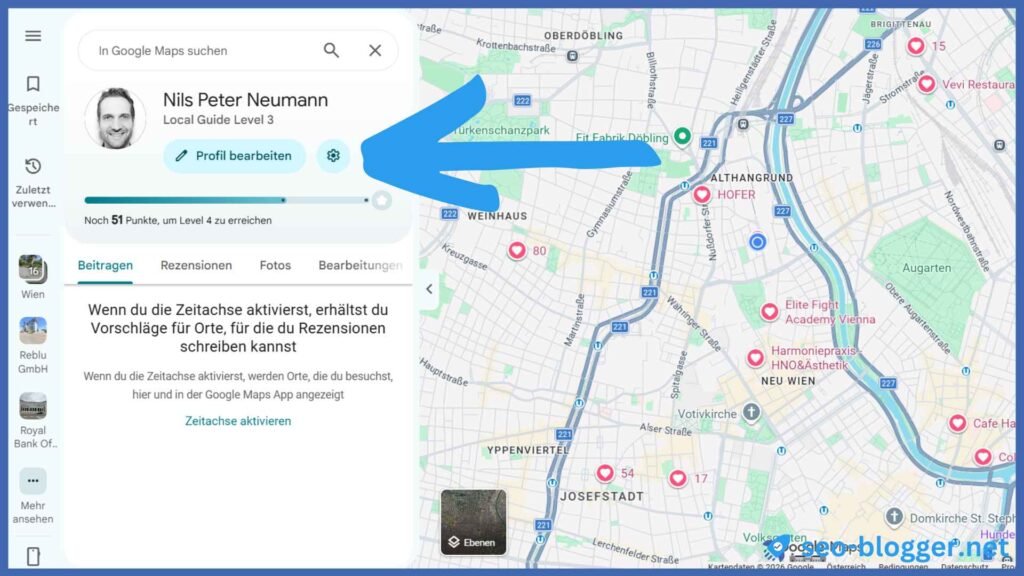Open Zuletzt verwendet history icon
Viewport: 1024px width, 576px height.
(x=33, y=167)
